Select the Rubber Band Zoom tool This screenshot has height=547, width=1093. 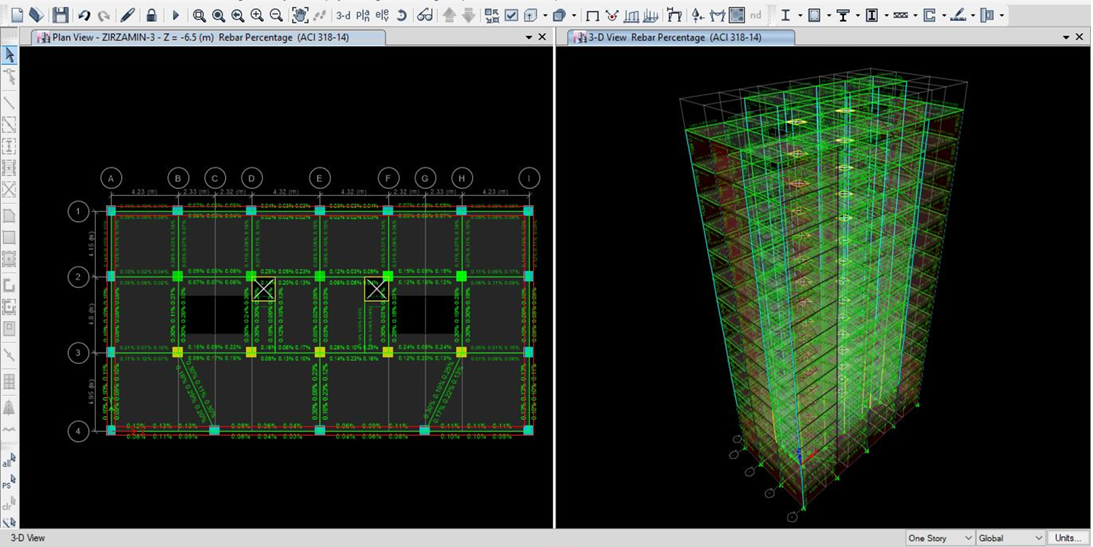click(x=199, y=15)
